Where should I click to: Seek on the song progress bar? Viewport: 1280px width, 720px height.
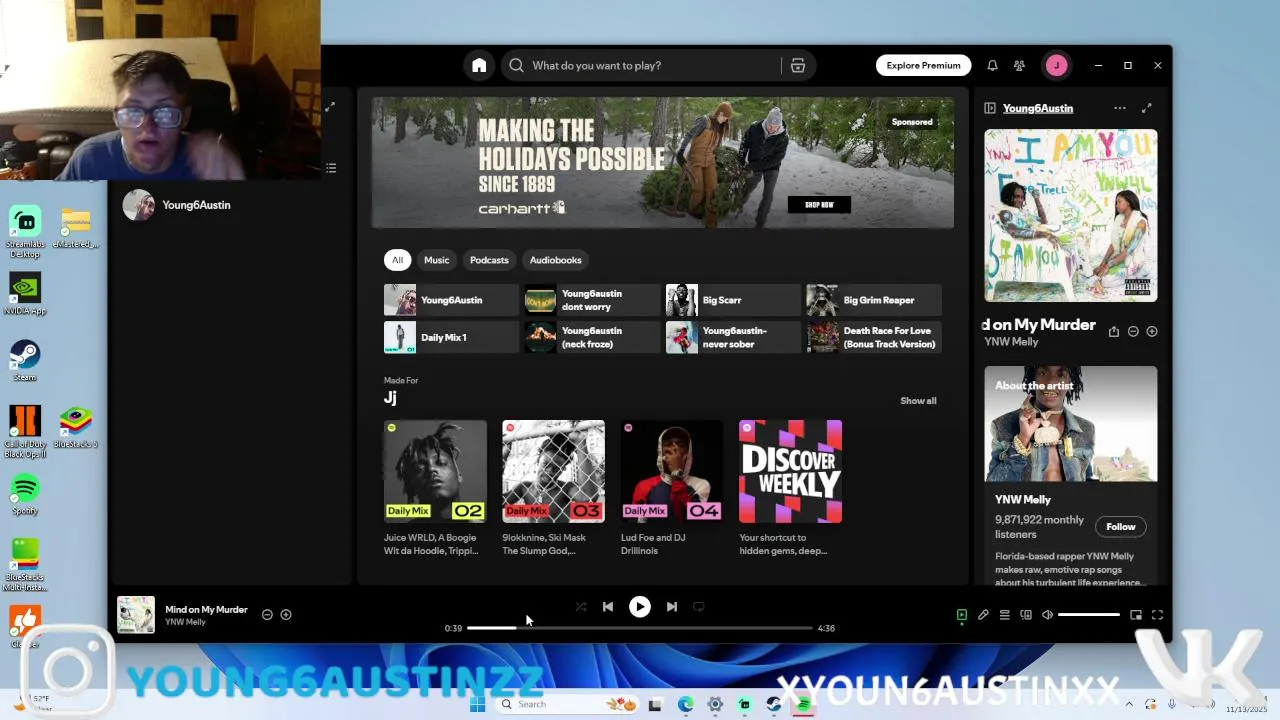(639, 628)
